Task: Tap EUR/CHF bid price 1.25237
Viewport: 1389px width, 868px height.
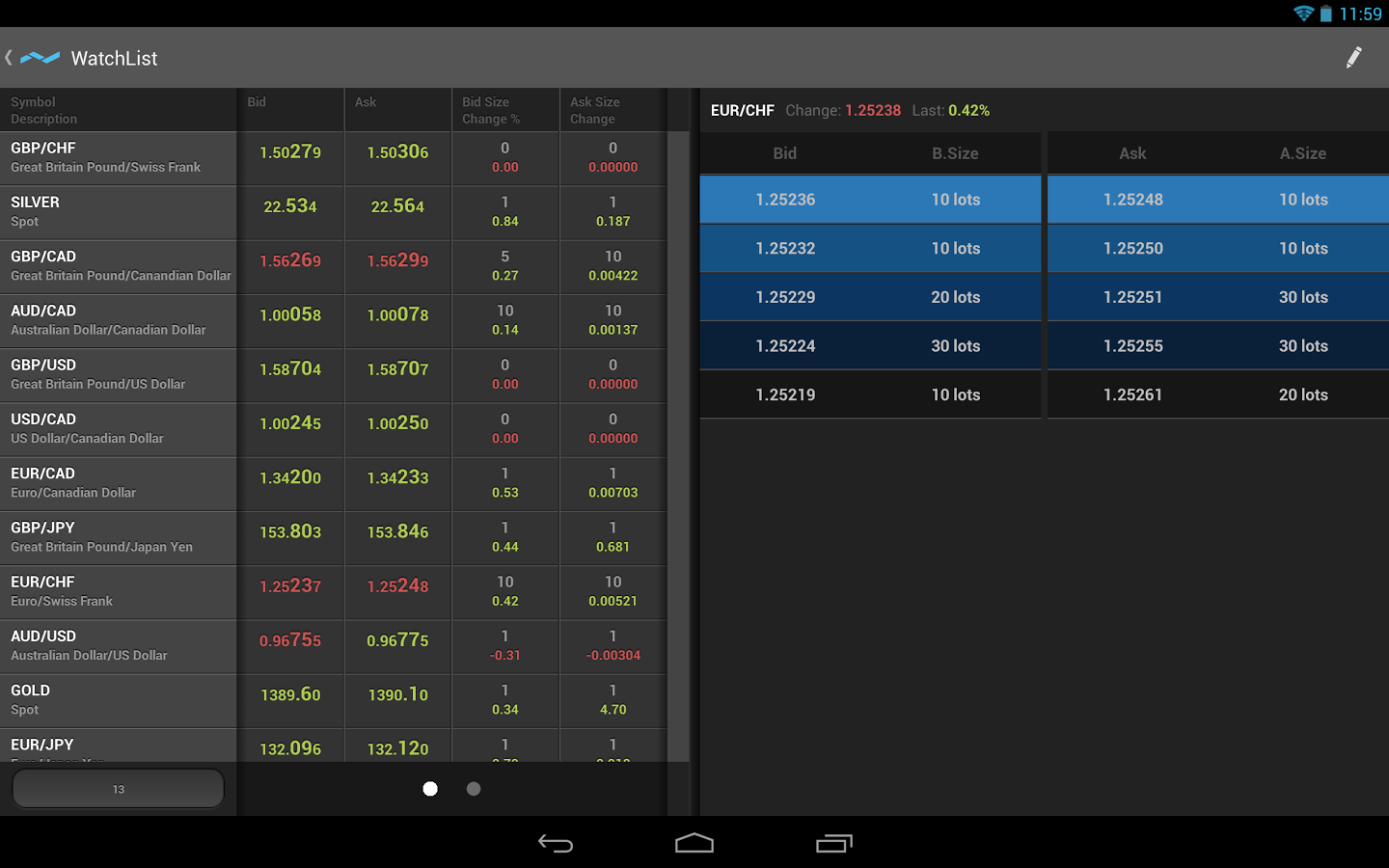Action: (290, 586)
